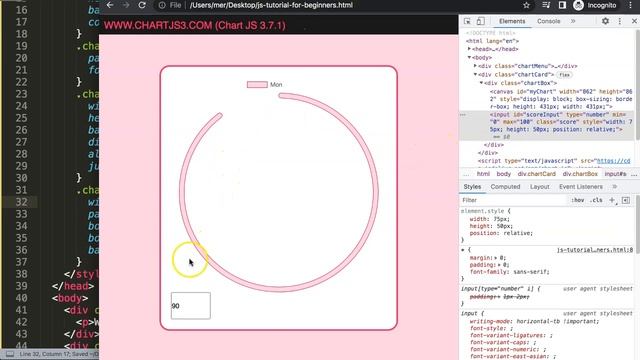This screenshot has height=360, width=640.
Task: Expand the head element node
Action: tap(469, 49)
